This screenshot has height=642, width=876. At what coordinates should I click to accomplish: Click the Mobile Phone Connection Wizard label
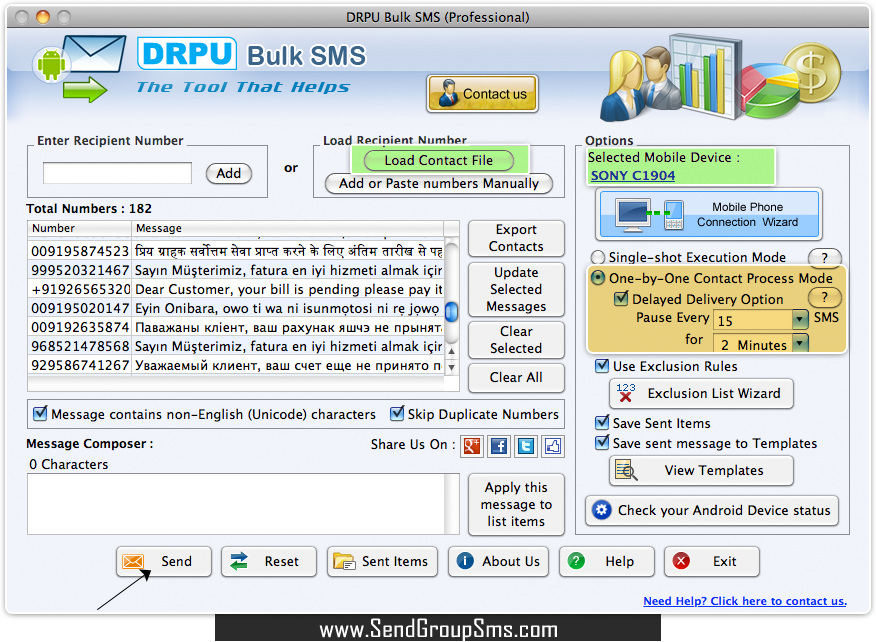[747, 215]
